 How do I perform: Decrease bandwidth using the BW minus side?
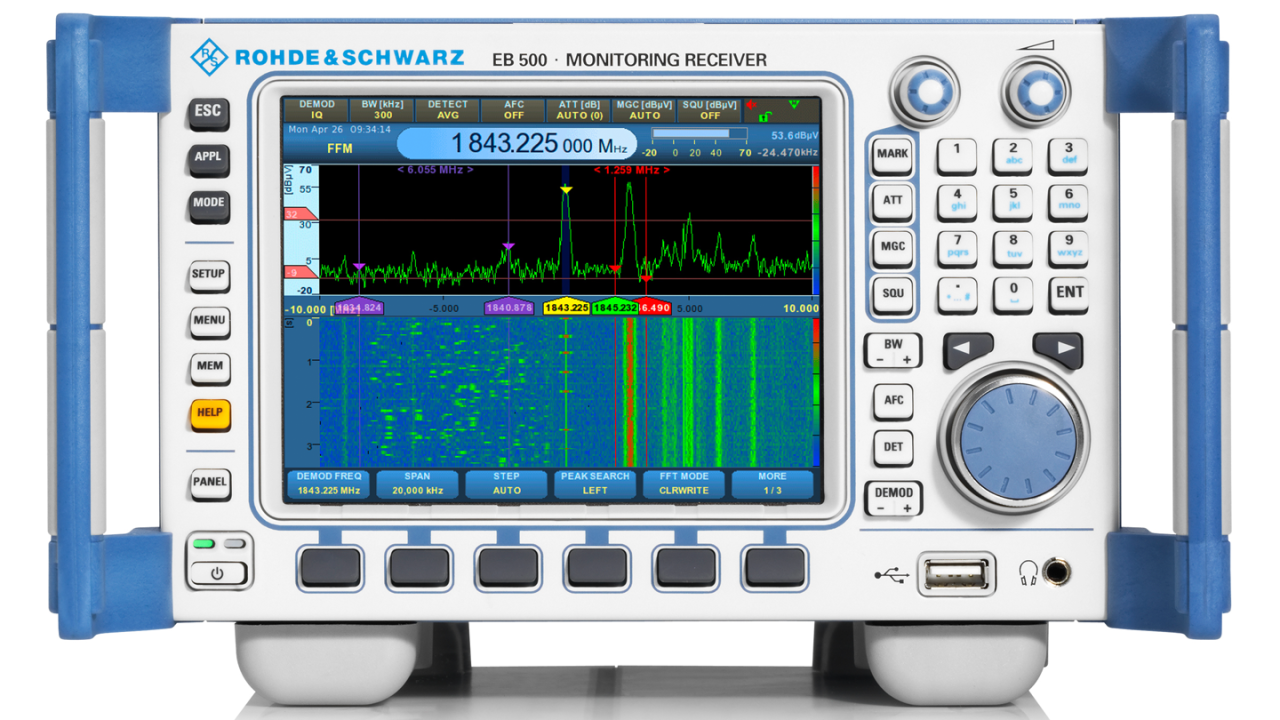pyautogui.click(x=880, y=359)
